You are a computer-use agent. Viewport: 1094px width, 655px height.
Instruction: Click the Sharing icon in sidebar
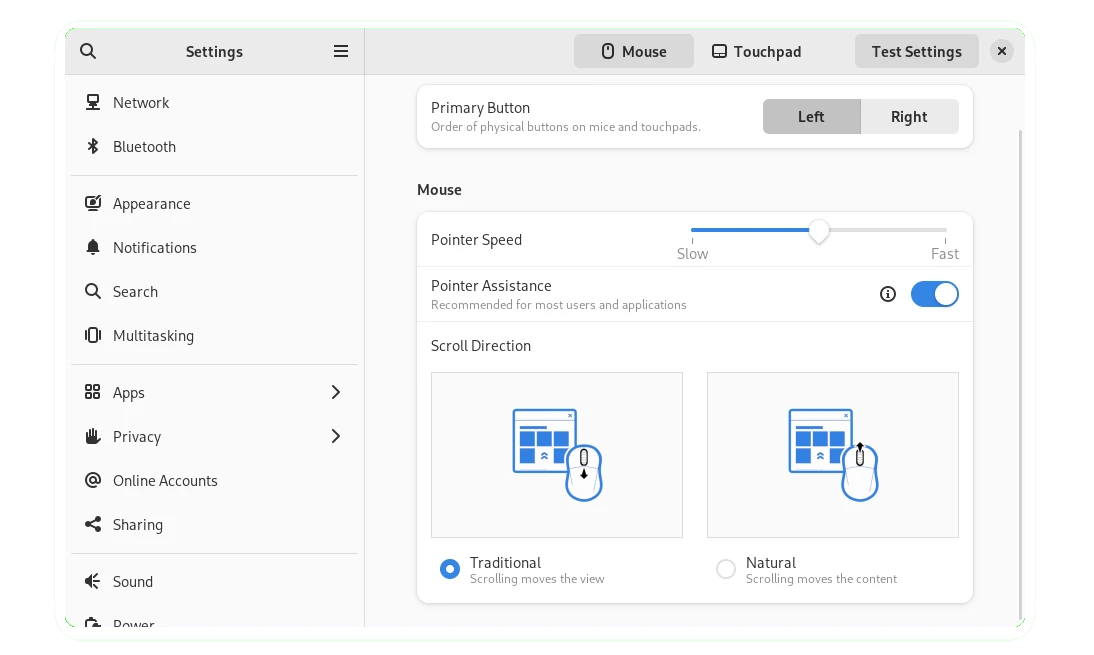pos(93,524)
